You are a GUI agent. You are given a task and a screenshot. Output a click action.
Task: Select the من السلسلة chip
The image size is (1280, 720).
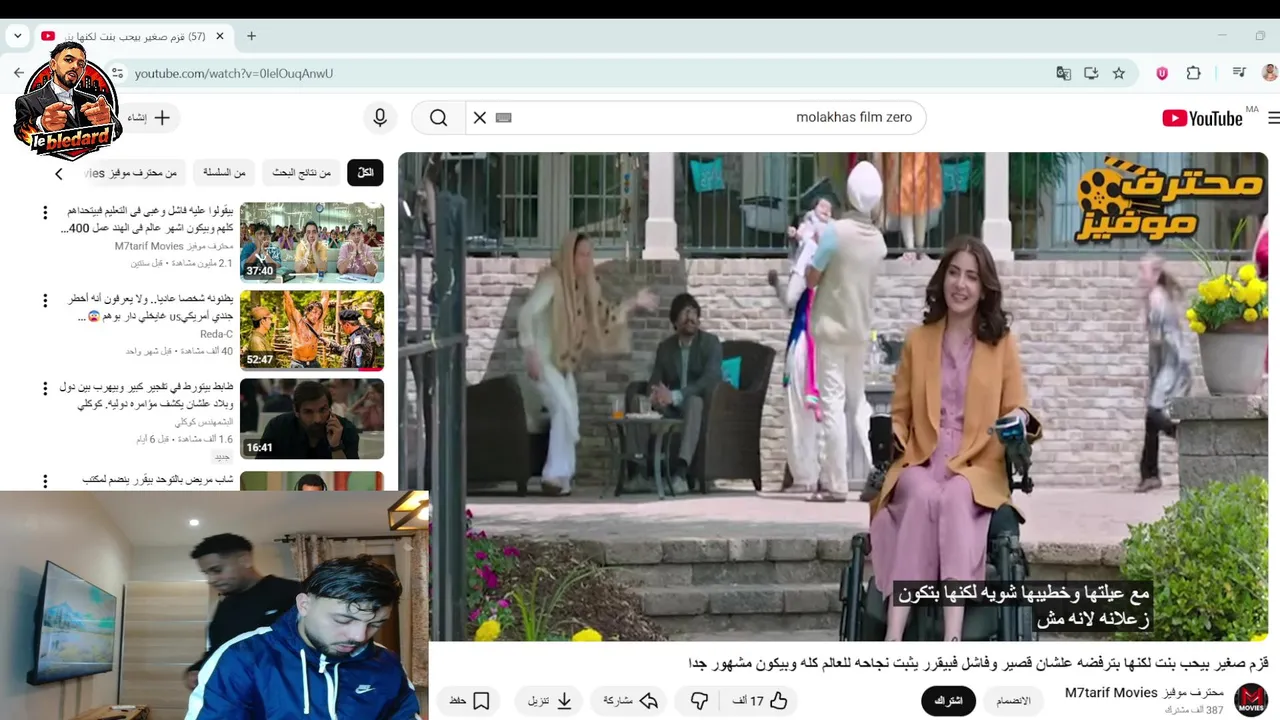[225, 173]
